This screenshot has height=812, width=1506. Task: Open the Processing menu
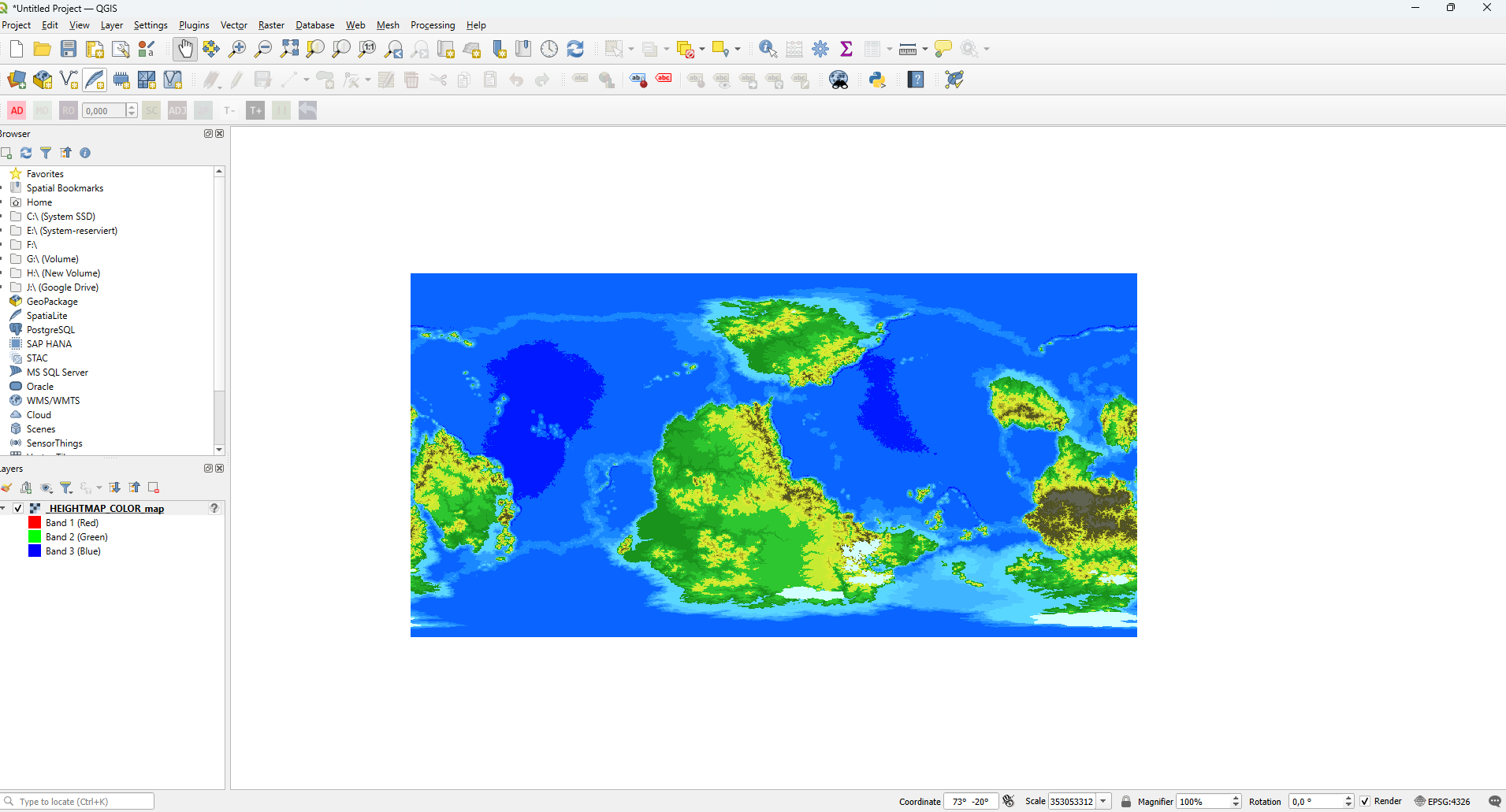point(432,25)
